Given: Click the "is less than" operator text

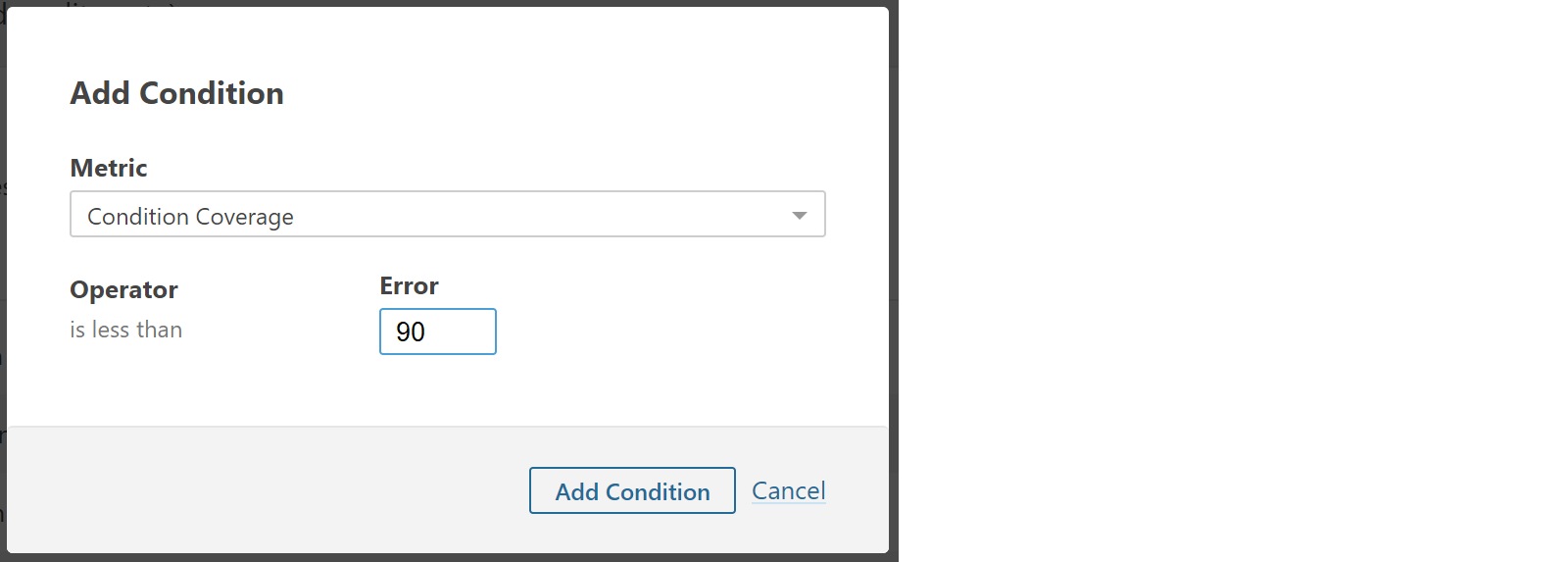Looking at the screenshot, I should pos(125,330).
